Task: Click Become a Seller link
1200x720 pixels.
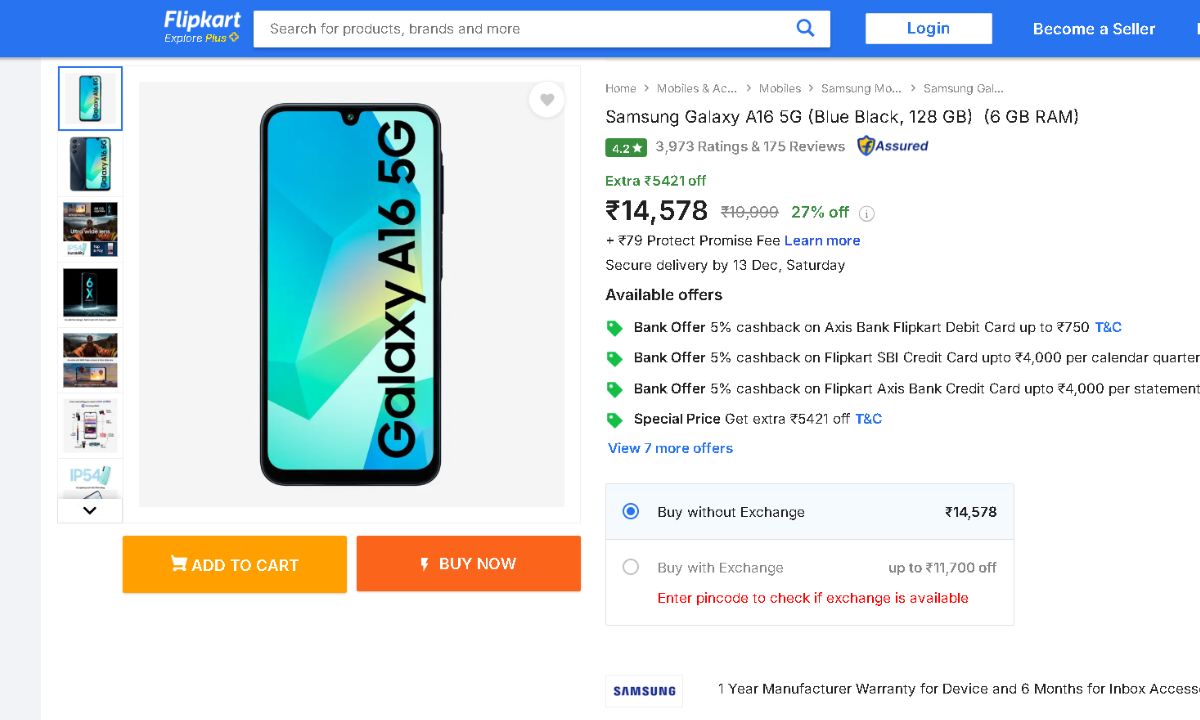Action: tap(1093, 29)
